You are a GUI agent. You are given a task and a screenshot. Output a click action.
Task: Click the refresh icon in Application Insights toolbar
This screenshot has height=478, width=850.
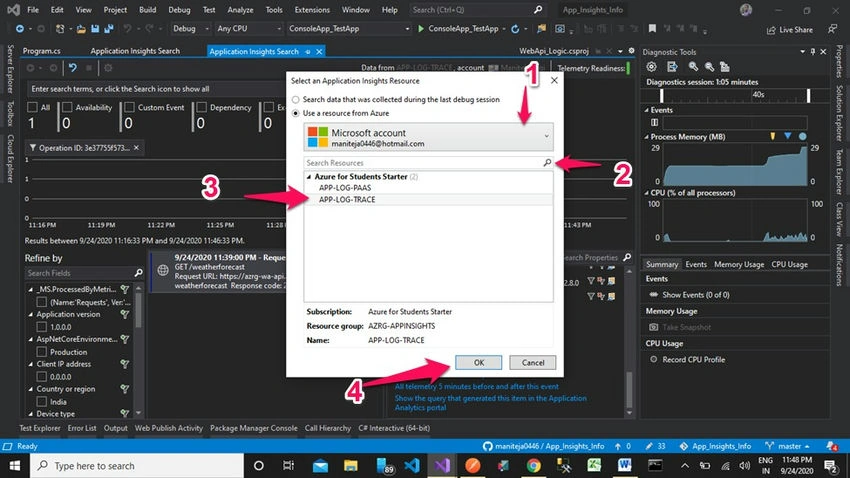click(x=73, y=68)
